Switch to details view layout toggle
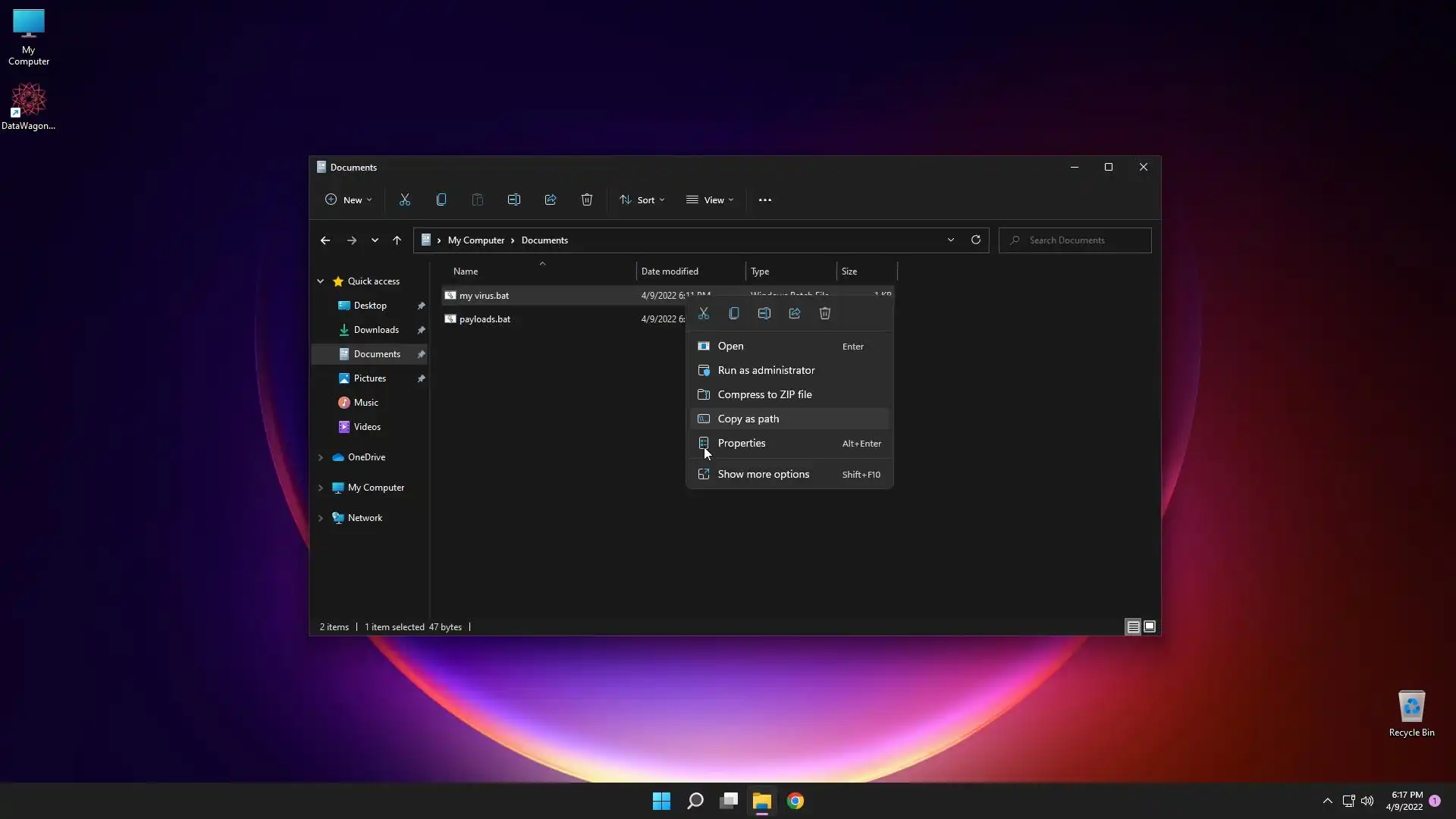This screenshot has width=1456, height=819. (1133, 626)
